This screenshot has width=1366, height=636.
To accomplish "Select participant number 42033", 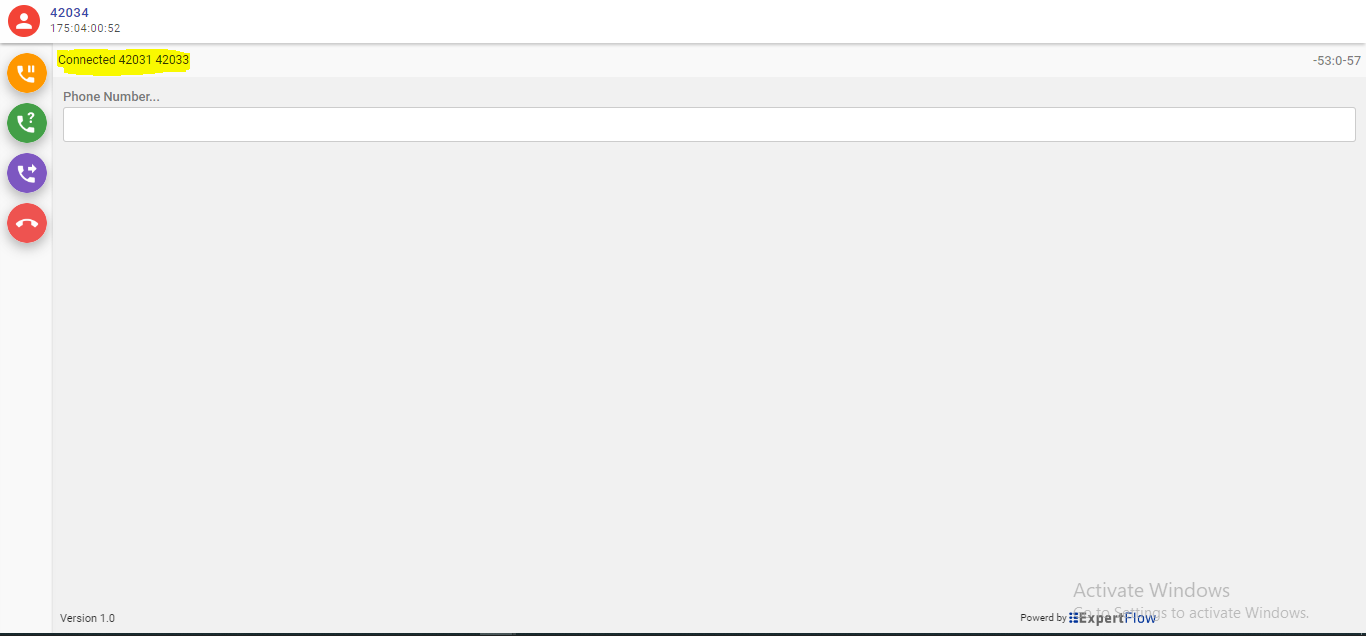I will 172,60.
